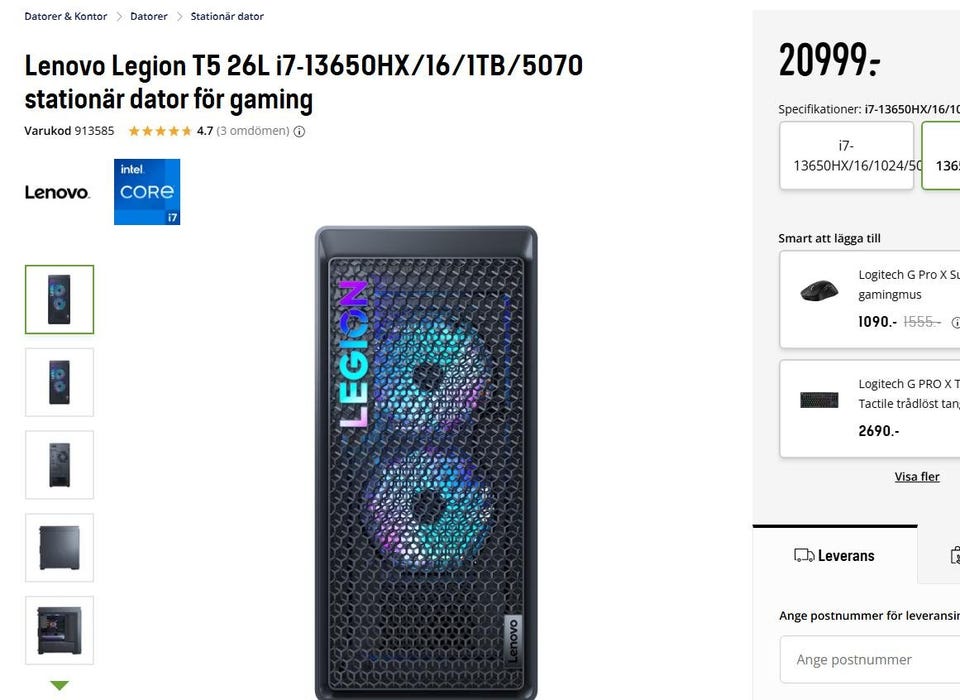Click the Logitech G Pro X mouse image
Image resolution: width=960 pixels, height=700 pixels.
click(819, 290)
